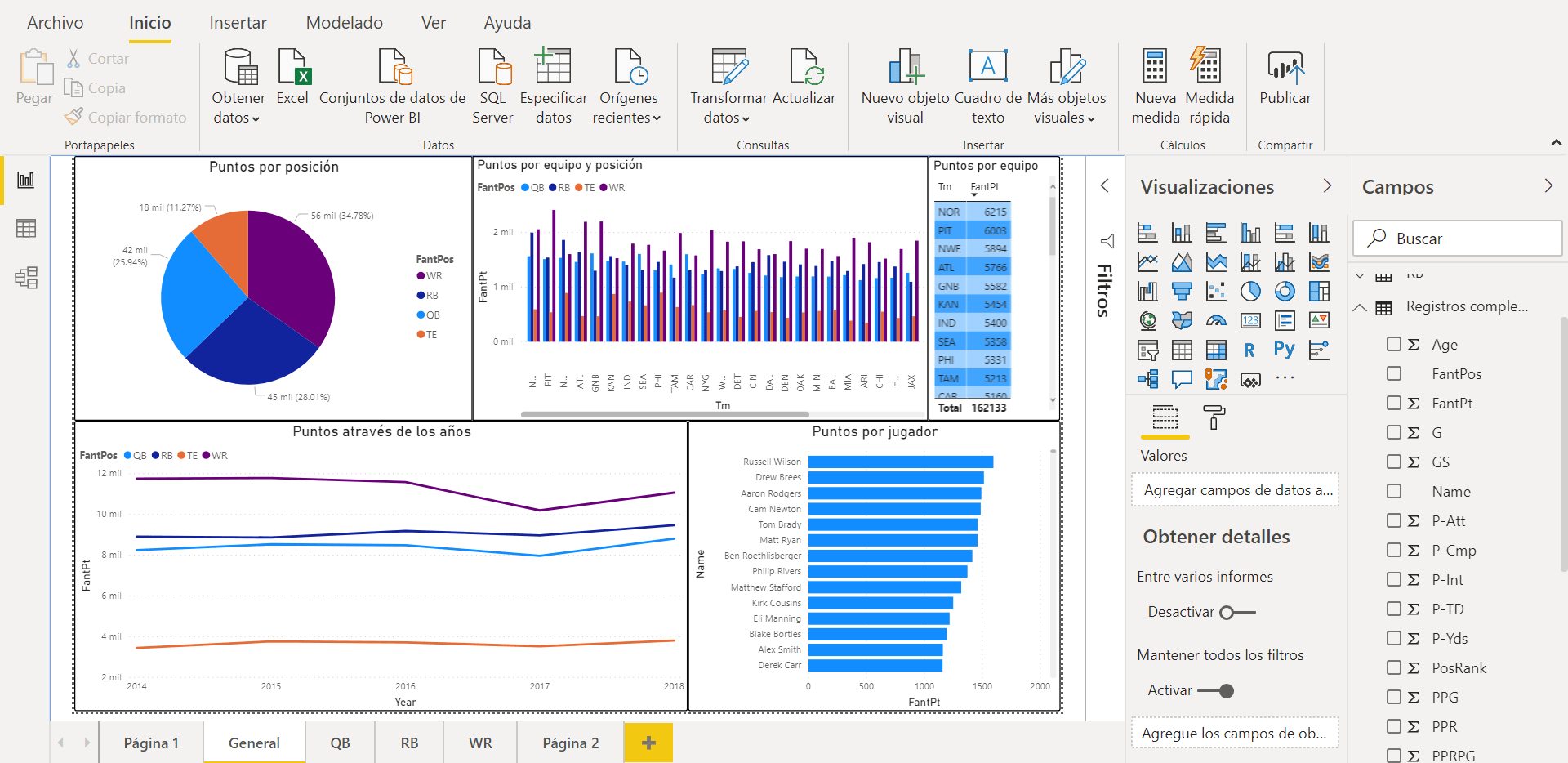Insert an R script visual
This screenshot has width=1568, height=763.
(x=1250, y=350)
